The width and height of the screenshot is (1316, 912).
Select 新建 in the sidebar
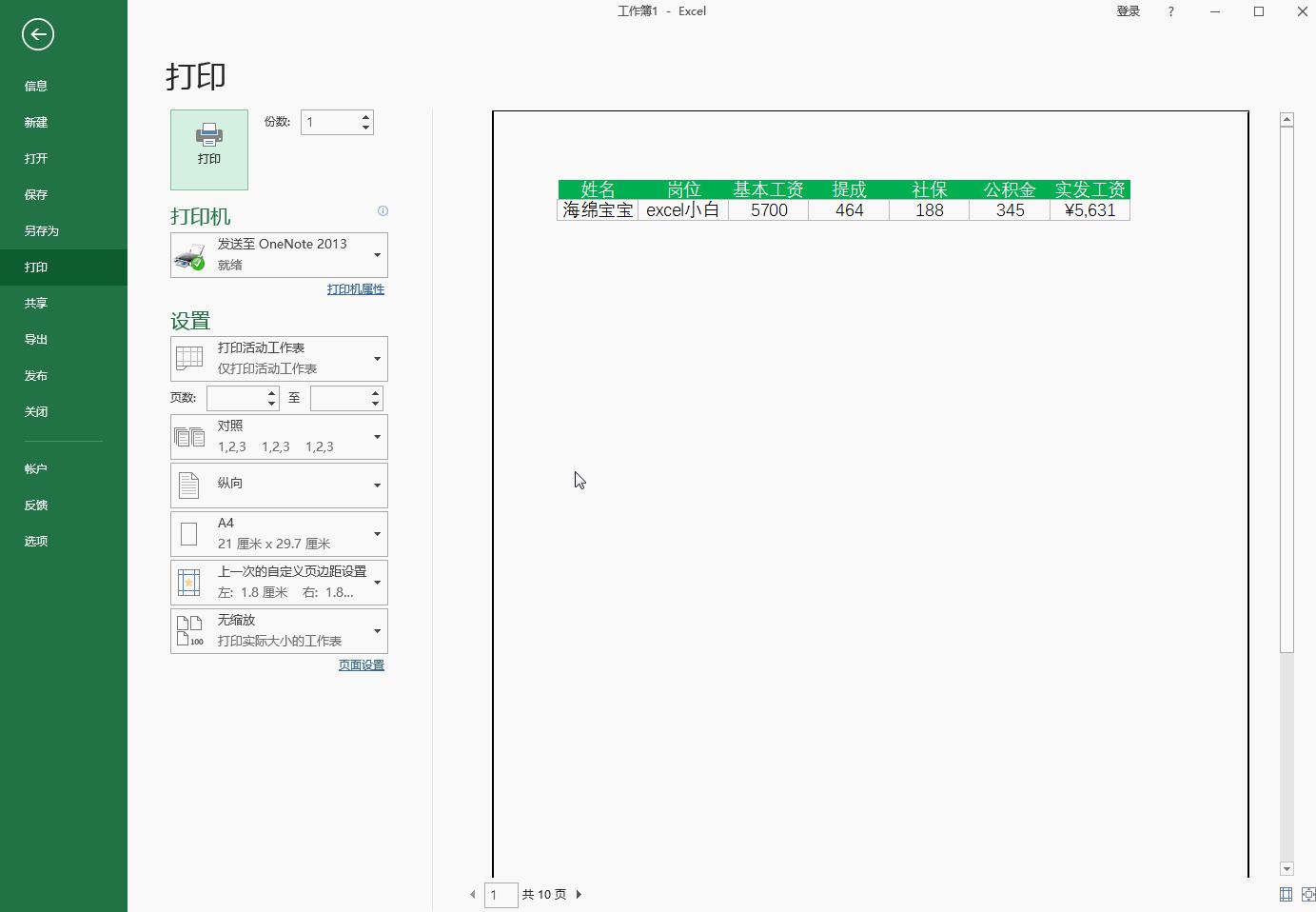[x=64, y=122]
